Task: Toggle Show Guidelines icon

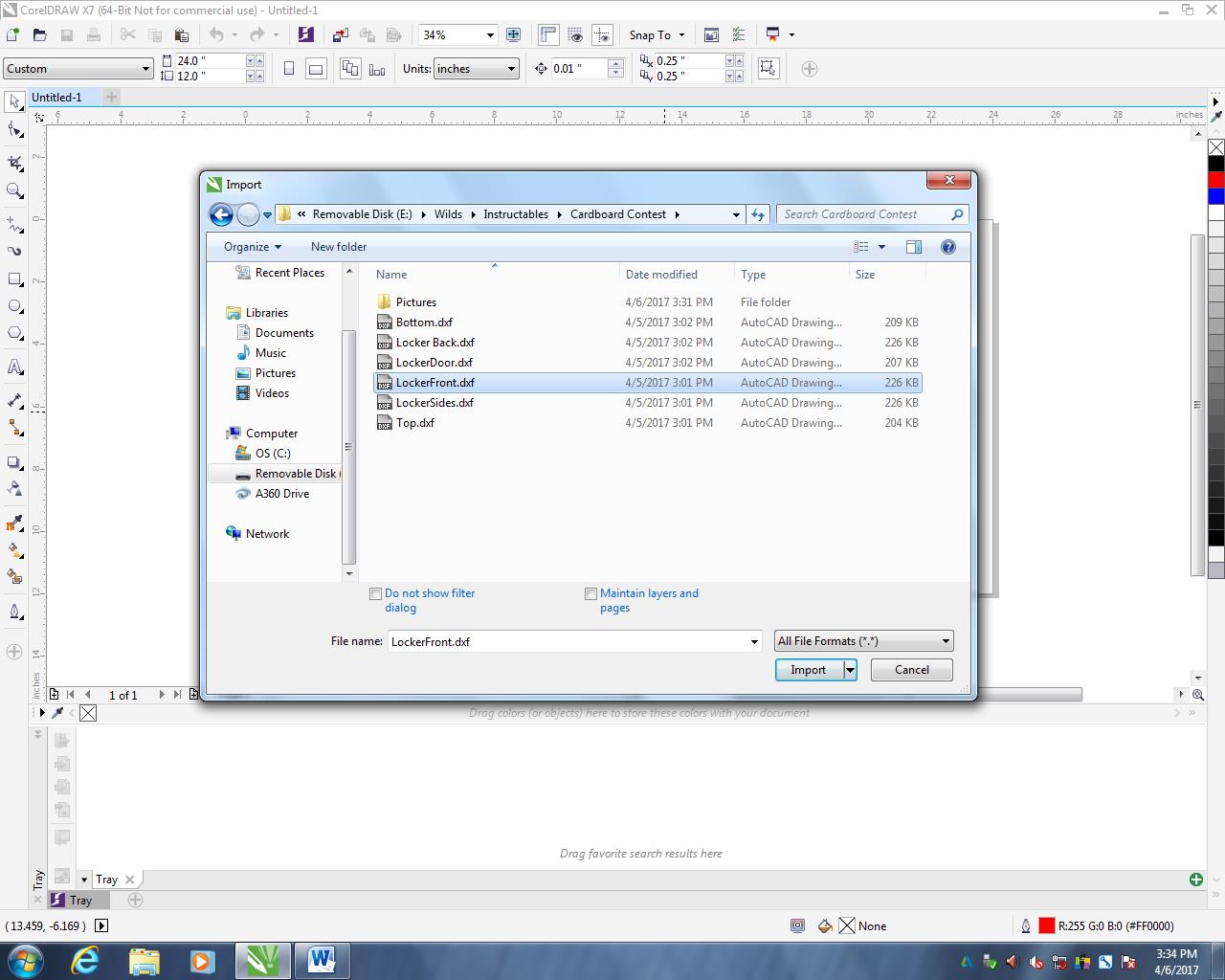Action: tap(602, 35)
